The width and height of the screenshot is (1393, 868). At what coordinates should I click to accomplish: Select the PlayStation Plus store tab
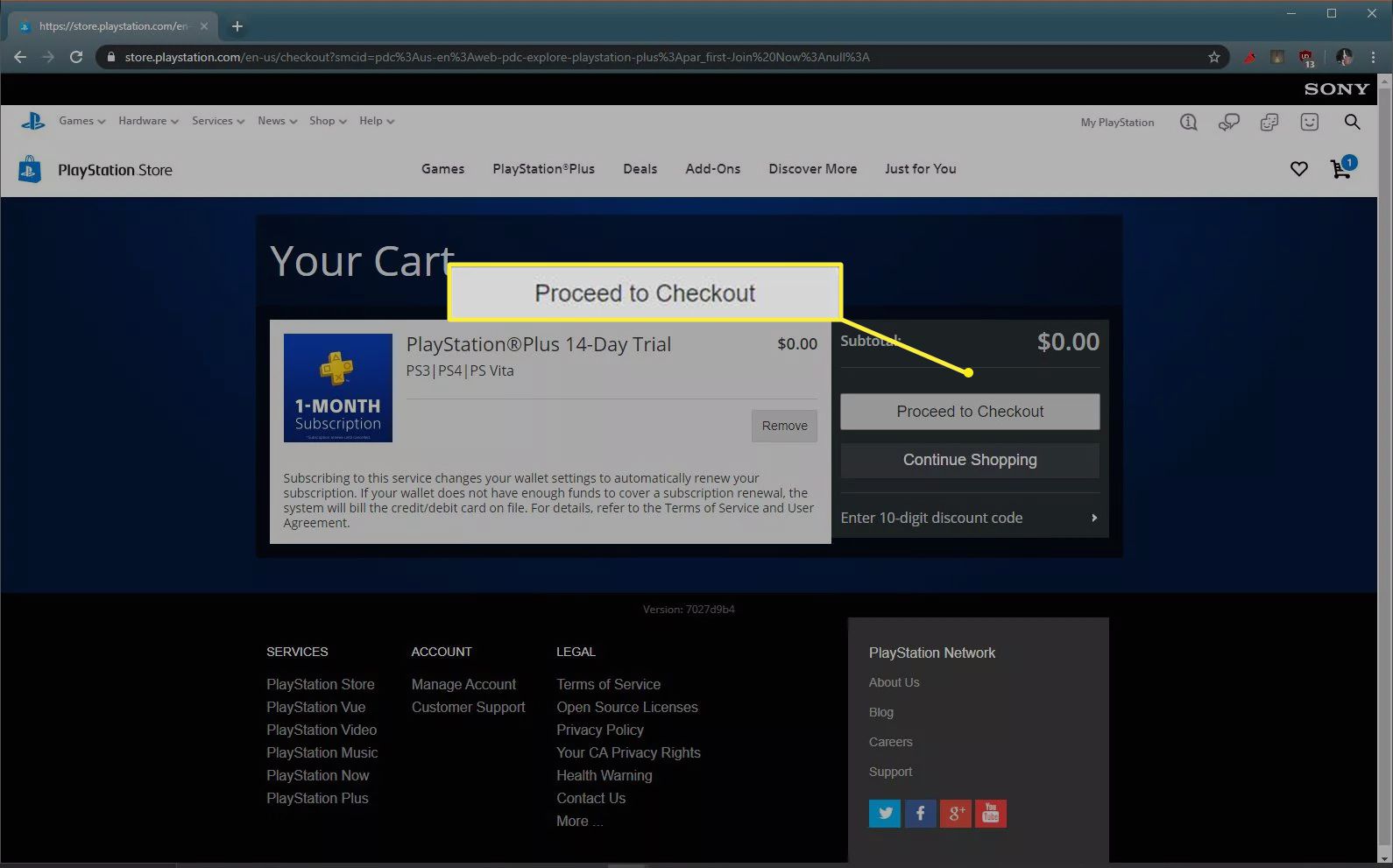coord(543,169)
